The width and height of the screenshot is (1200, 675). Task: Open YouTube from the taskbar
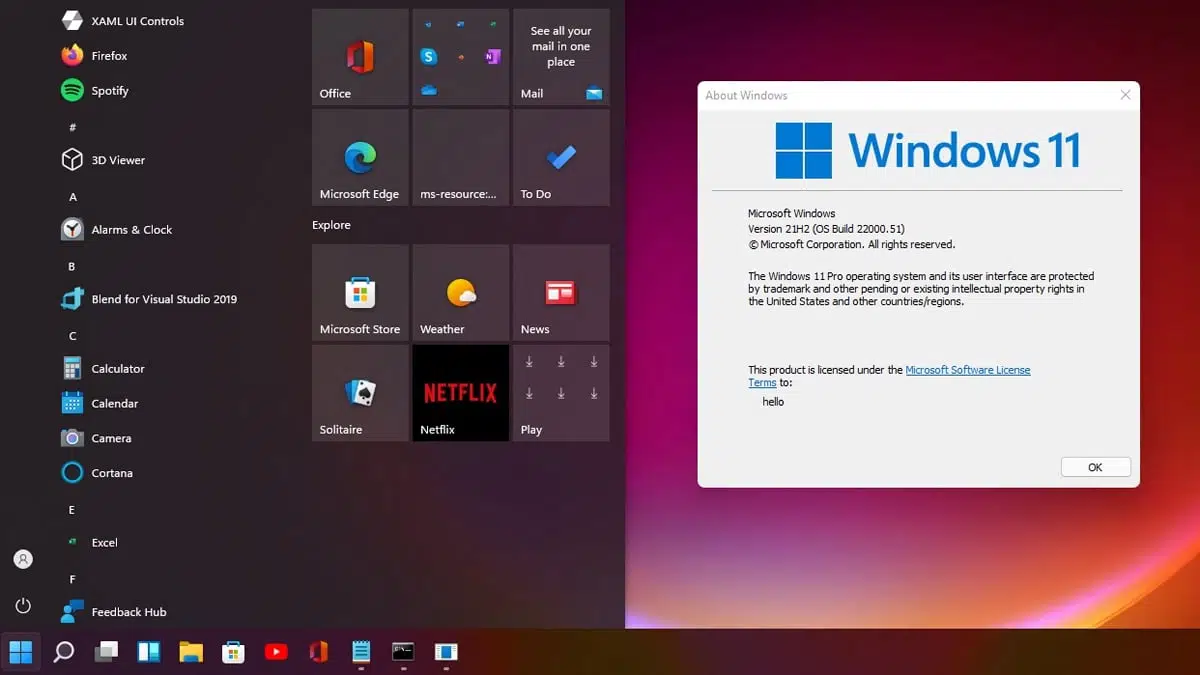click(277, 652)
